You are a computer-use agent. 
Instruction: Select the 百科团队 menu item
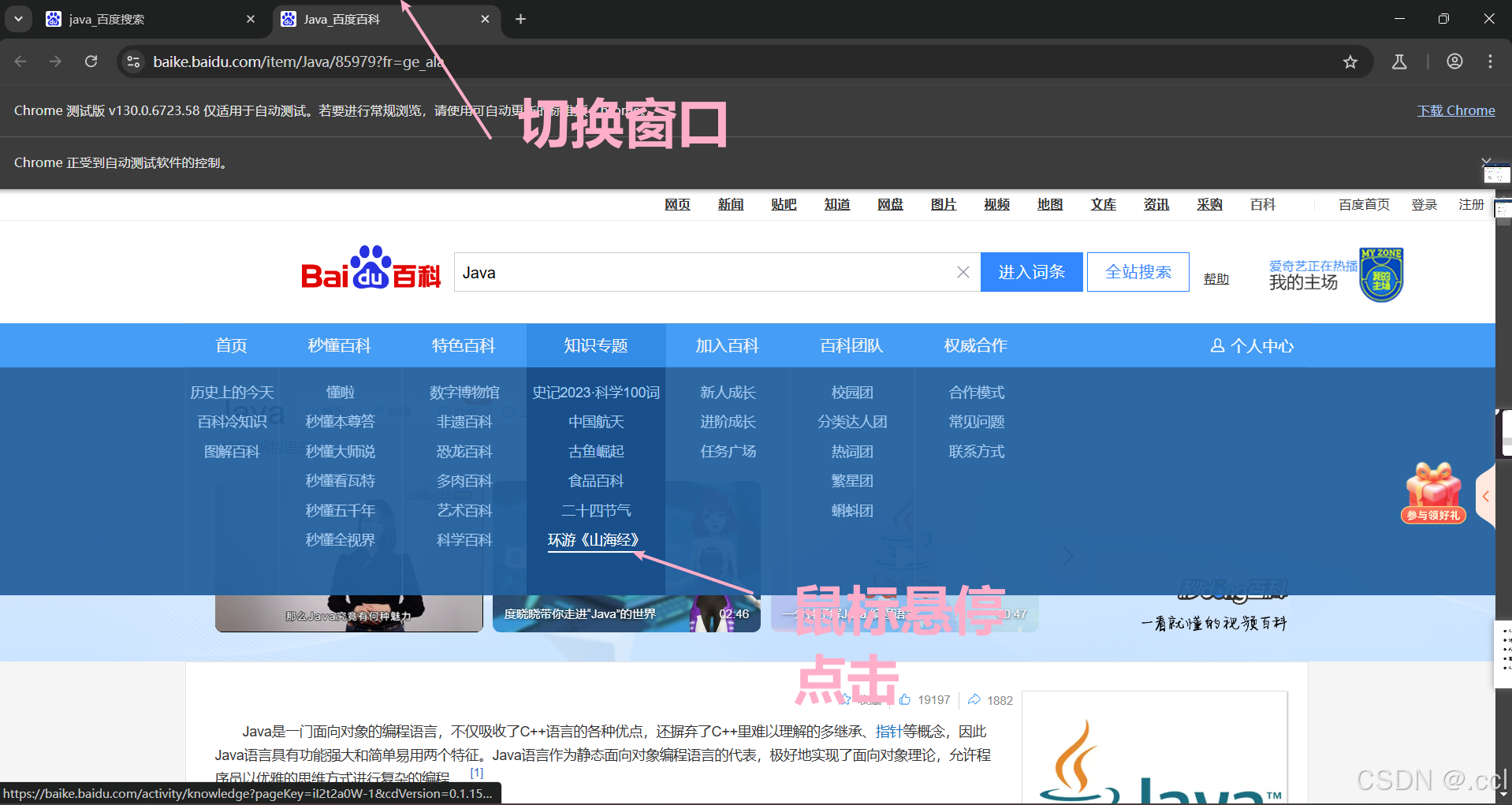pyautogui.click(x=851, y=345)
